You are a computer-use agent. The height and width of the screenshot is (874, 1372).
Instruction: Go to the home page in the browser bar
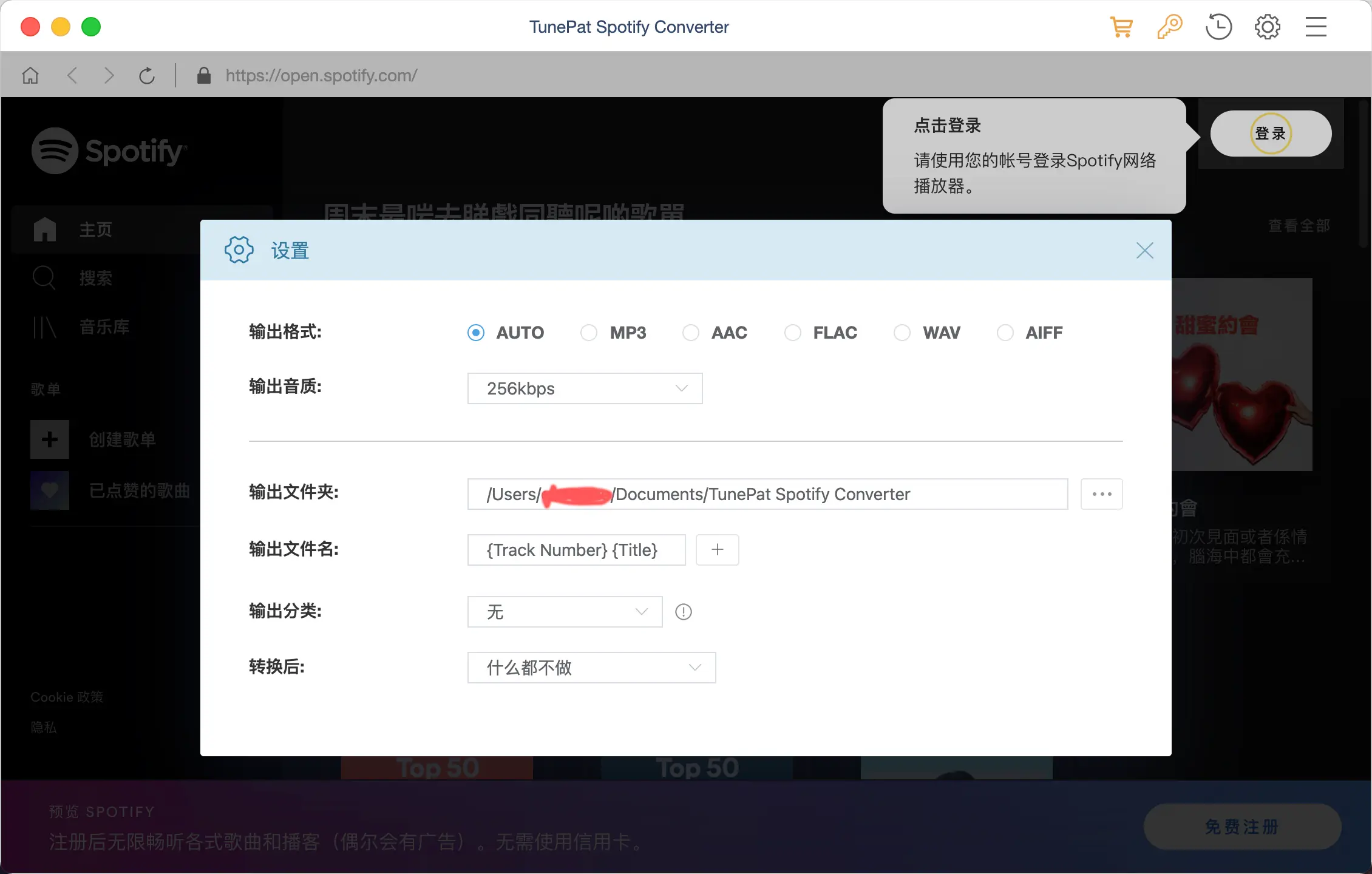(30, 76)
